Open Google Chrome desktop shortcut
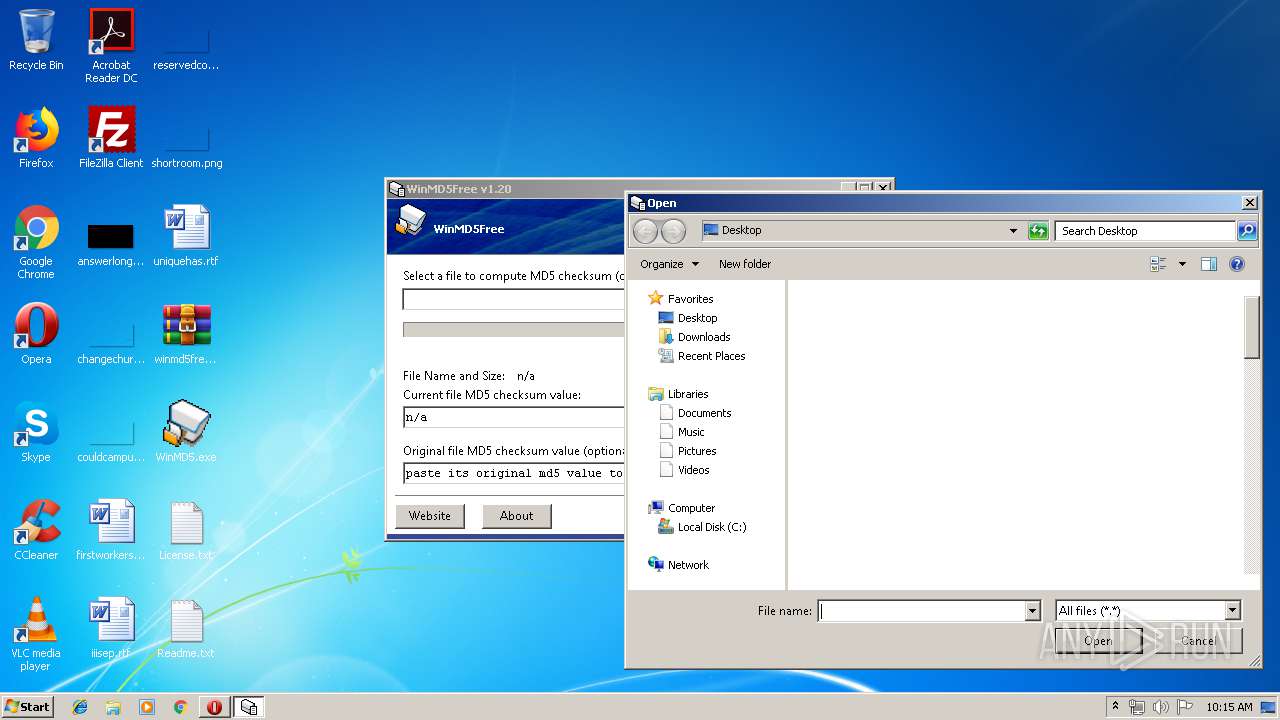The image size is (1280, 720). click(36, 242)
